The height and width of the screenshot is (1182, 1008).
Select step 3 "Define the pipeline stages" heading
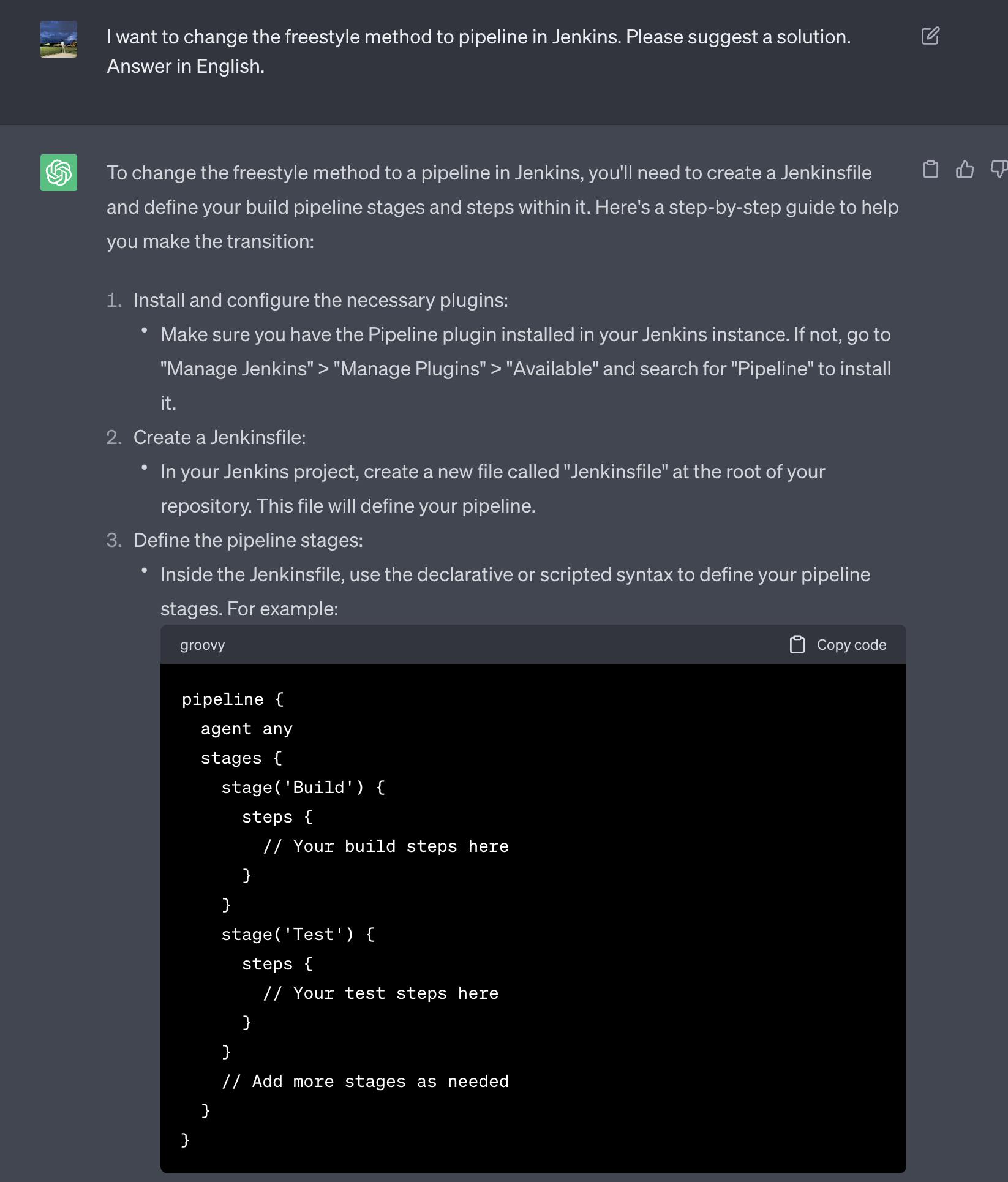pos(248,540)
